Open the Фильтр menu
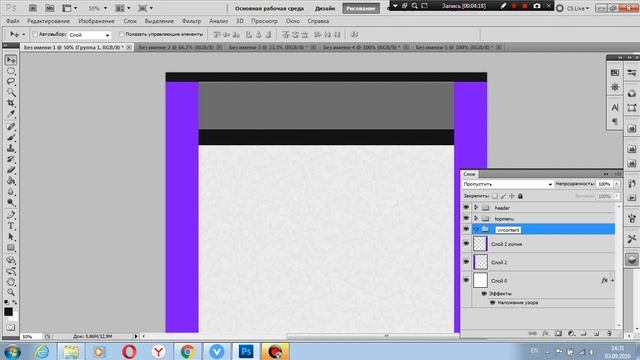Image resolution: width=640 pixels, height=360 pixels. [x=191, y=21]
